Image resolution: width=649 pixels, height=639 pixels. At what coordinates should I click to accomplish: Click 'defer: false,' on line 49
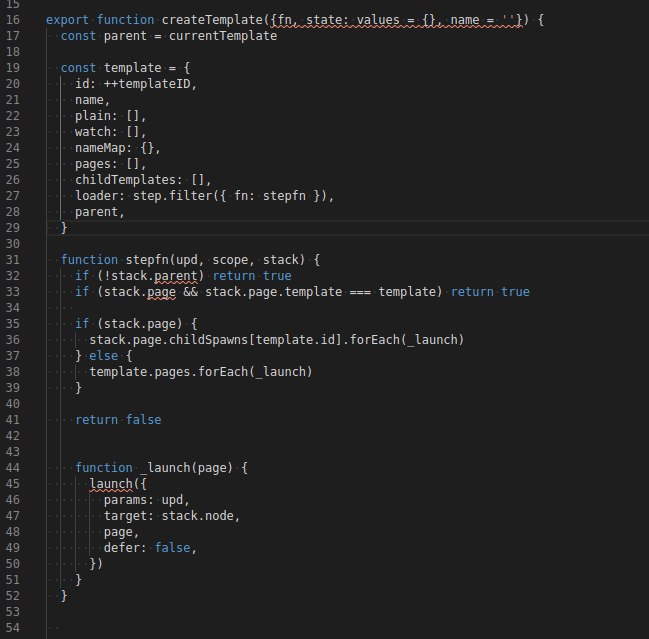pyautogui.click(x=150, y=548)
